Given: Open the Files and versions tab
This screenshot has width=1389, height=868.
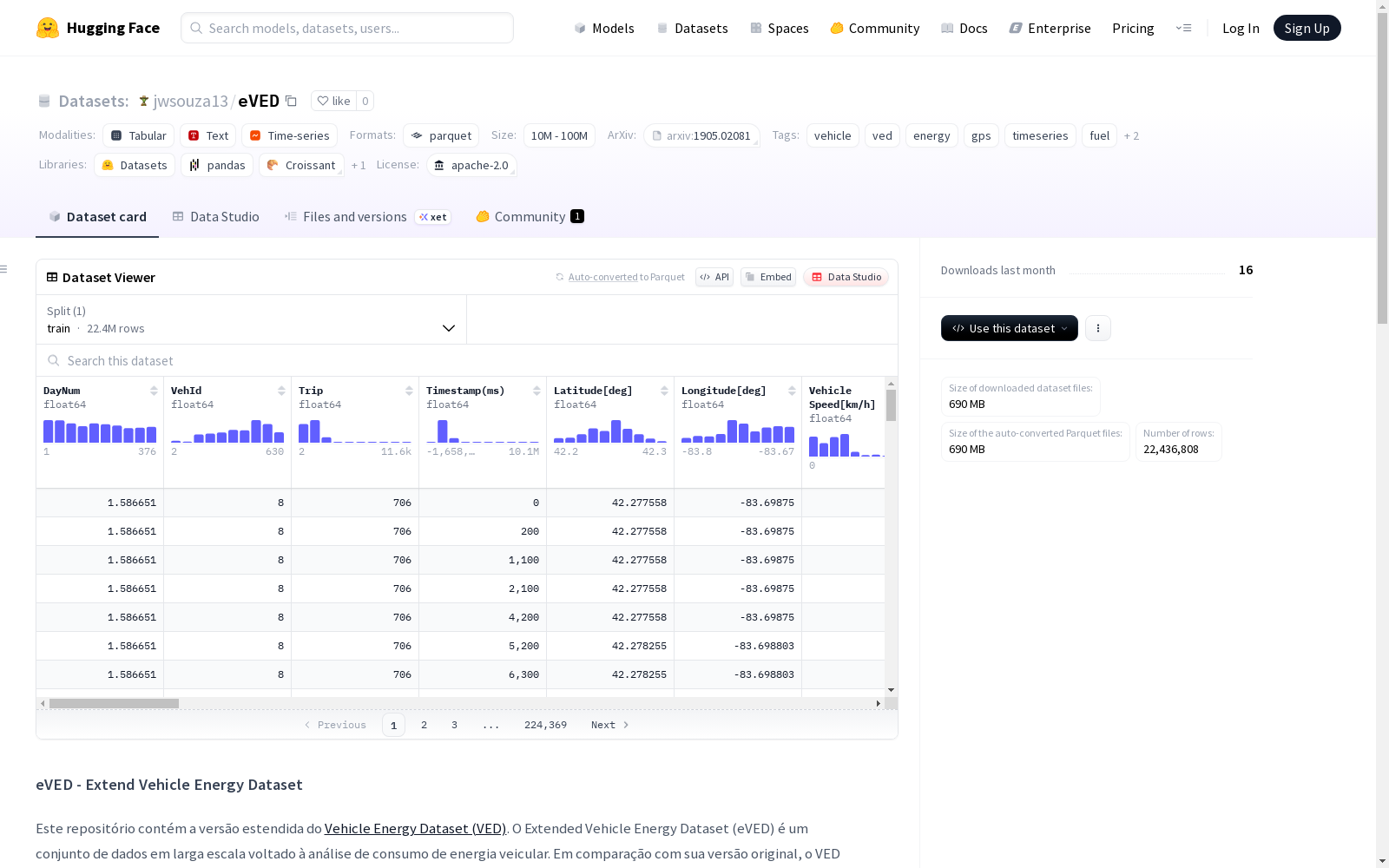Looking at the screenshot, I should coord(367,217).
